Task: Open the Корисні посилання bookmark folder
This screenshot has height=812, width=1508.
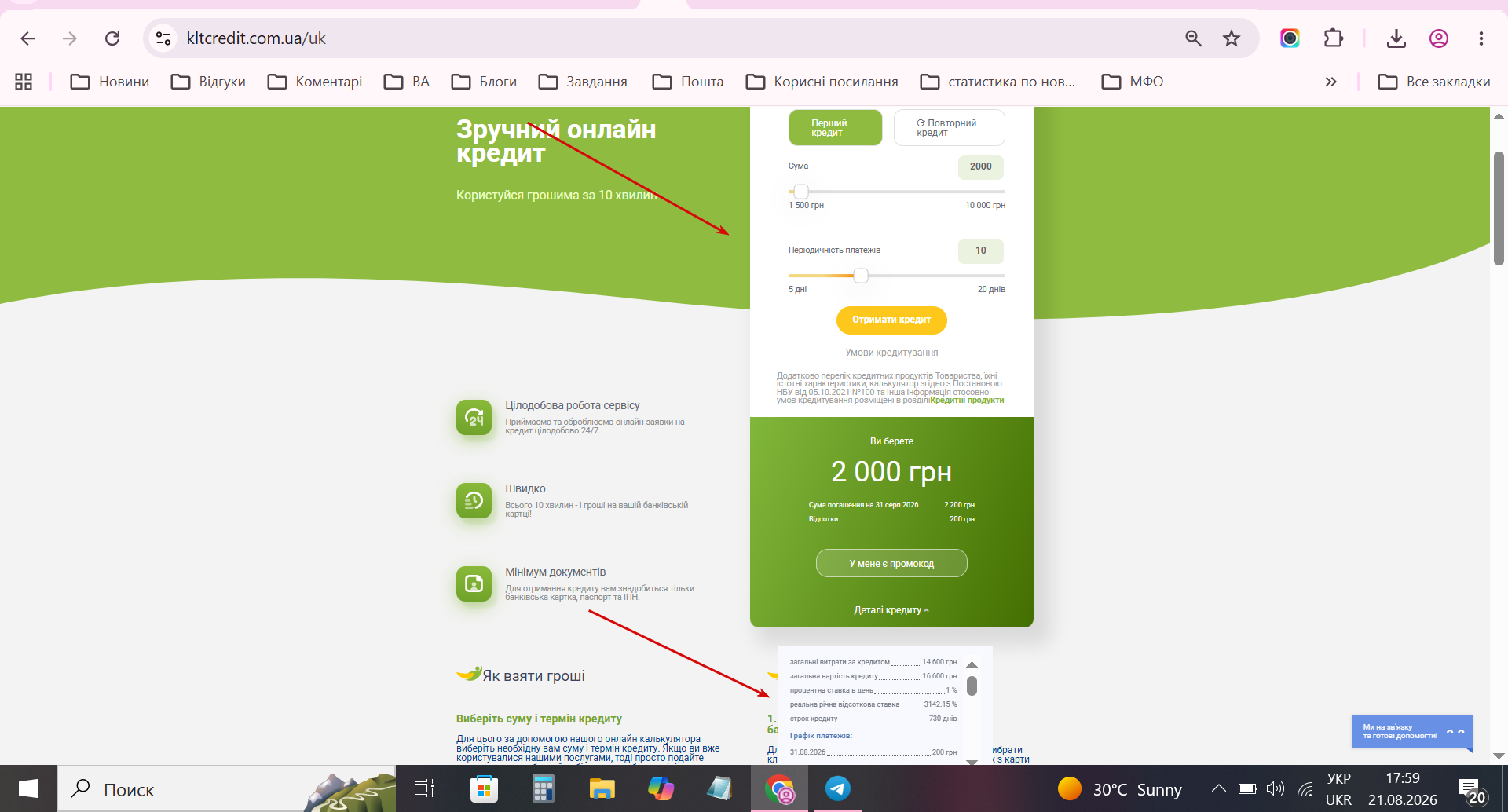Action: pos(822,82)
